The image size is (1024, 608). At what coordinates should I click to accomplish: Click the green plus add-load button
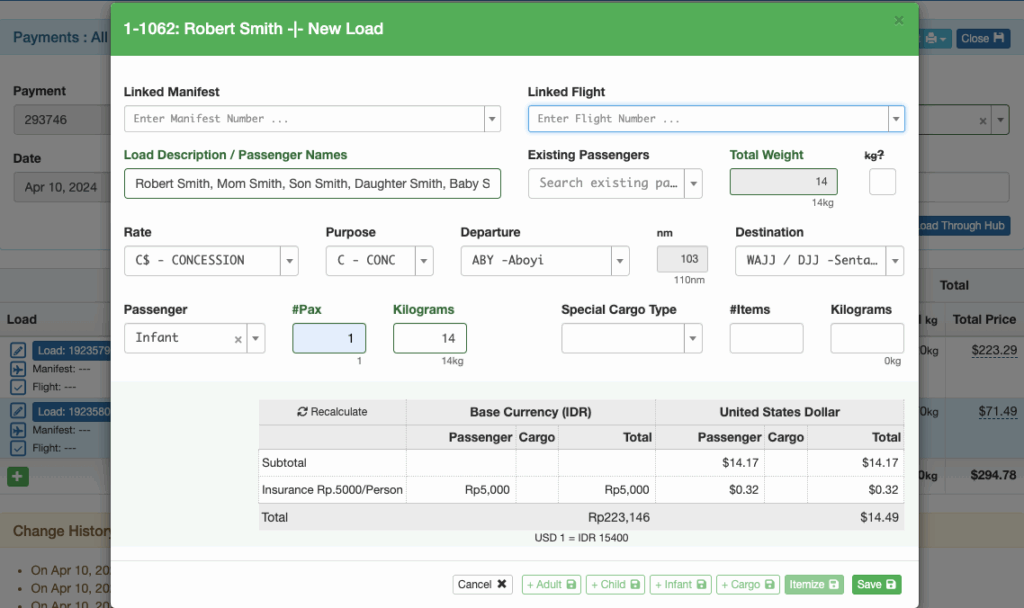tap(18, 476)
